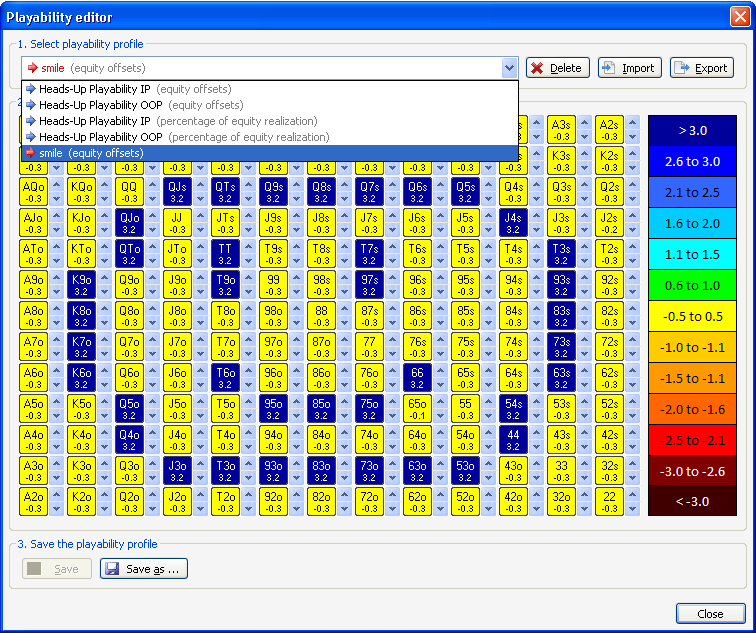Select the K9o hand cell
Screen dimensions: 756x633
coord(81,285)
